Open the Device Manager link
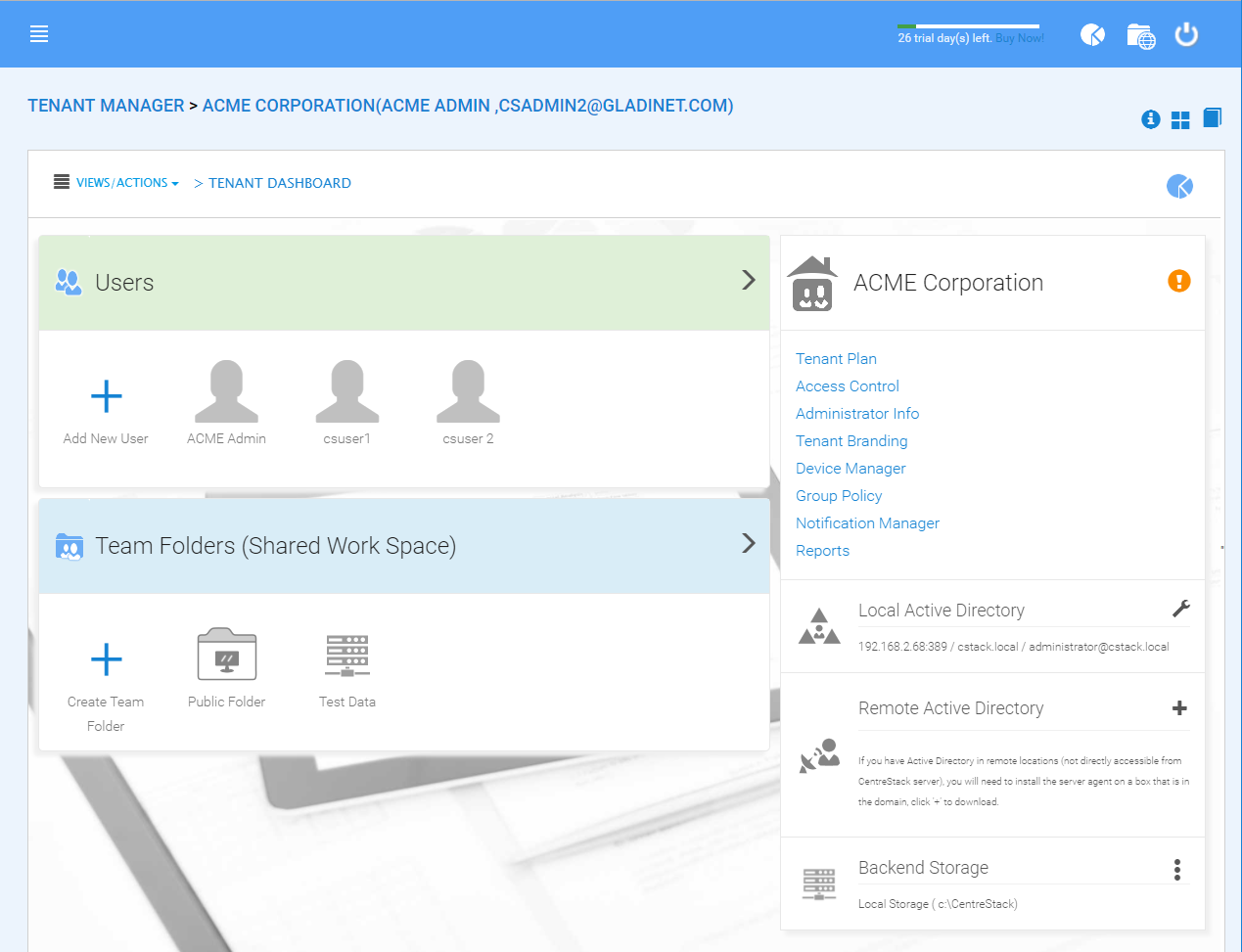 pyautogui.click(x=851, y=469)
